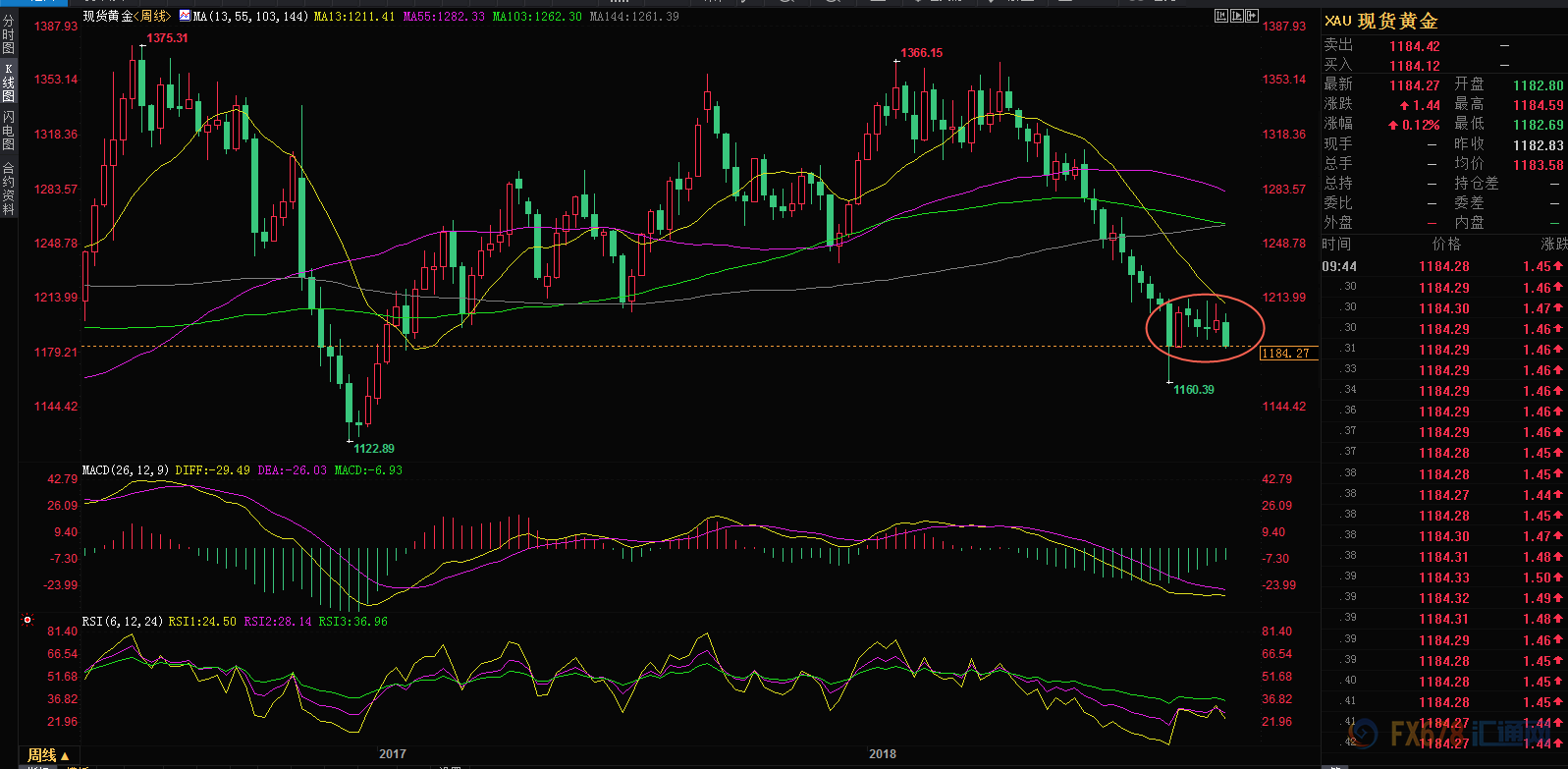Click the XAU 现货黄金 panel title
This screenshot has height=769, width=1568.
pos(1381,21)
